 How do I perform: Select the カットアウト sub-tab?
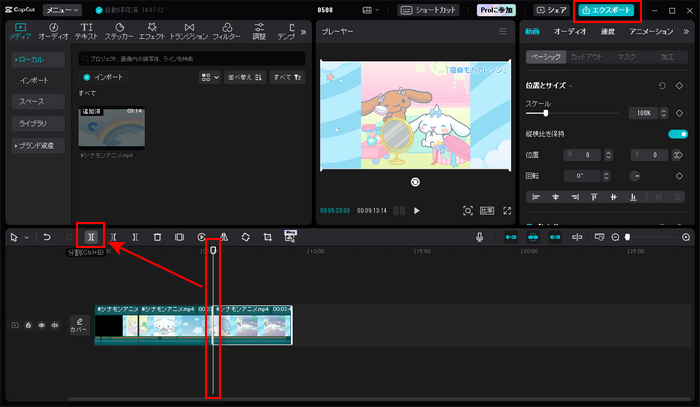point(586,57)
